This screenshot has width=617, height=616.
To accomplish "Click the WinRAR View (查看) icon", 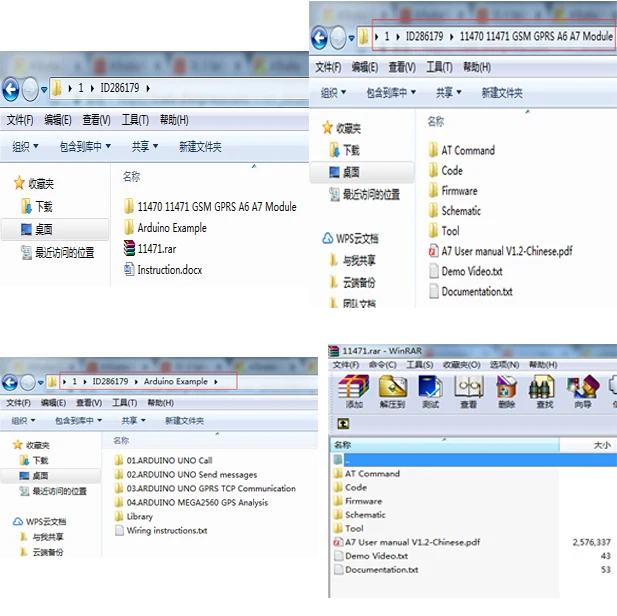I will [x=468, y=391].
